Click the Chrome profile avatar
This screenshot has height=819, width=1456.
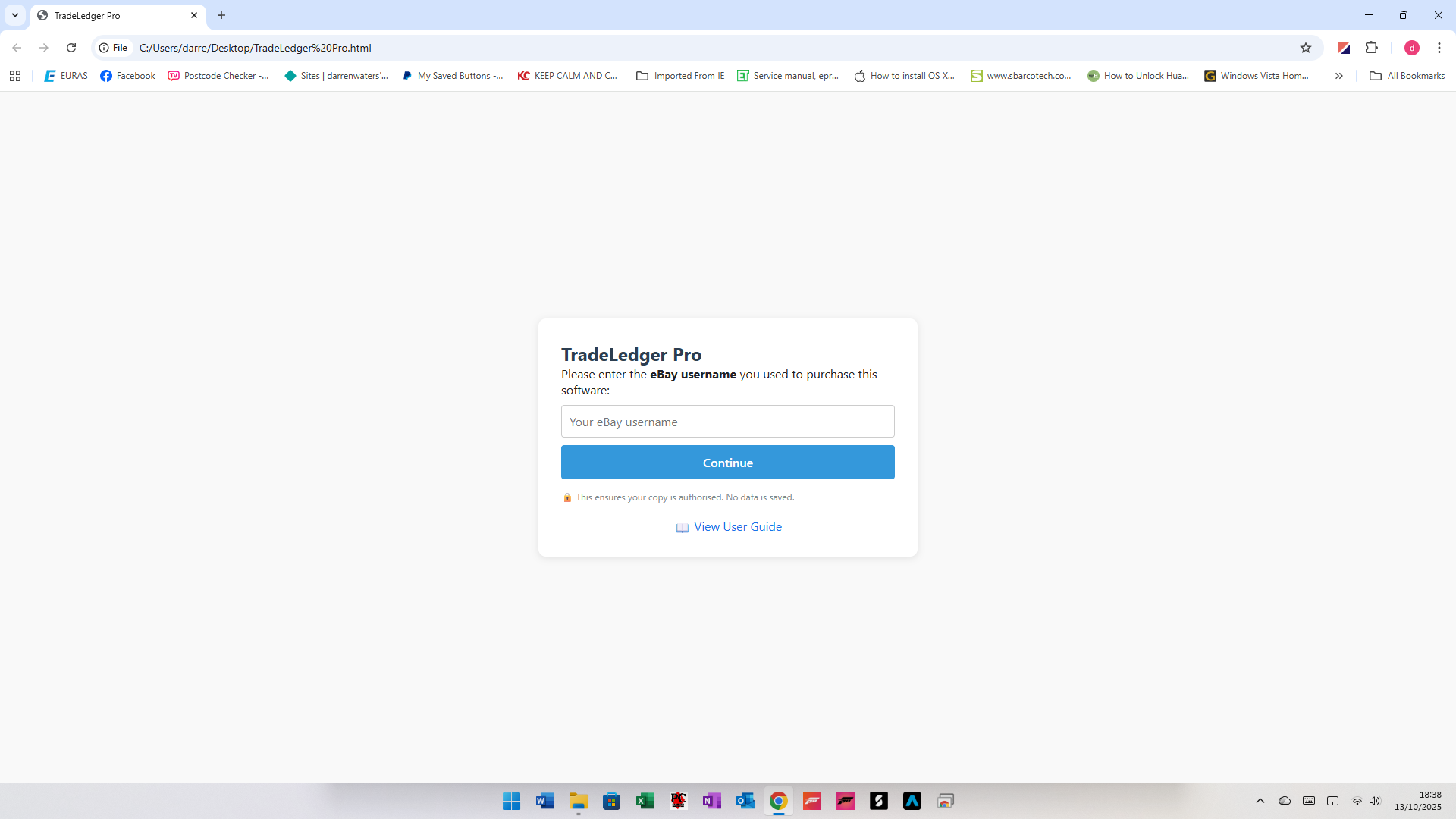pyautogui.click(x=1411, y=48)
